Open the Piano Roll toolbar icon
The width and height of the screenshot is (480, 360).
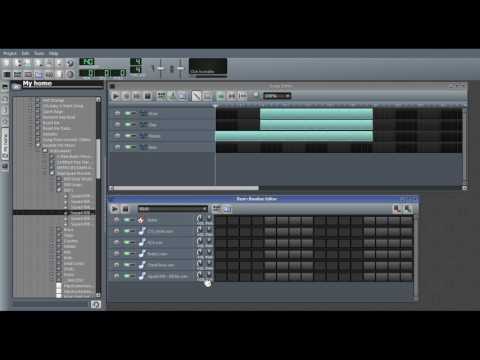click(x=28, y=74)
